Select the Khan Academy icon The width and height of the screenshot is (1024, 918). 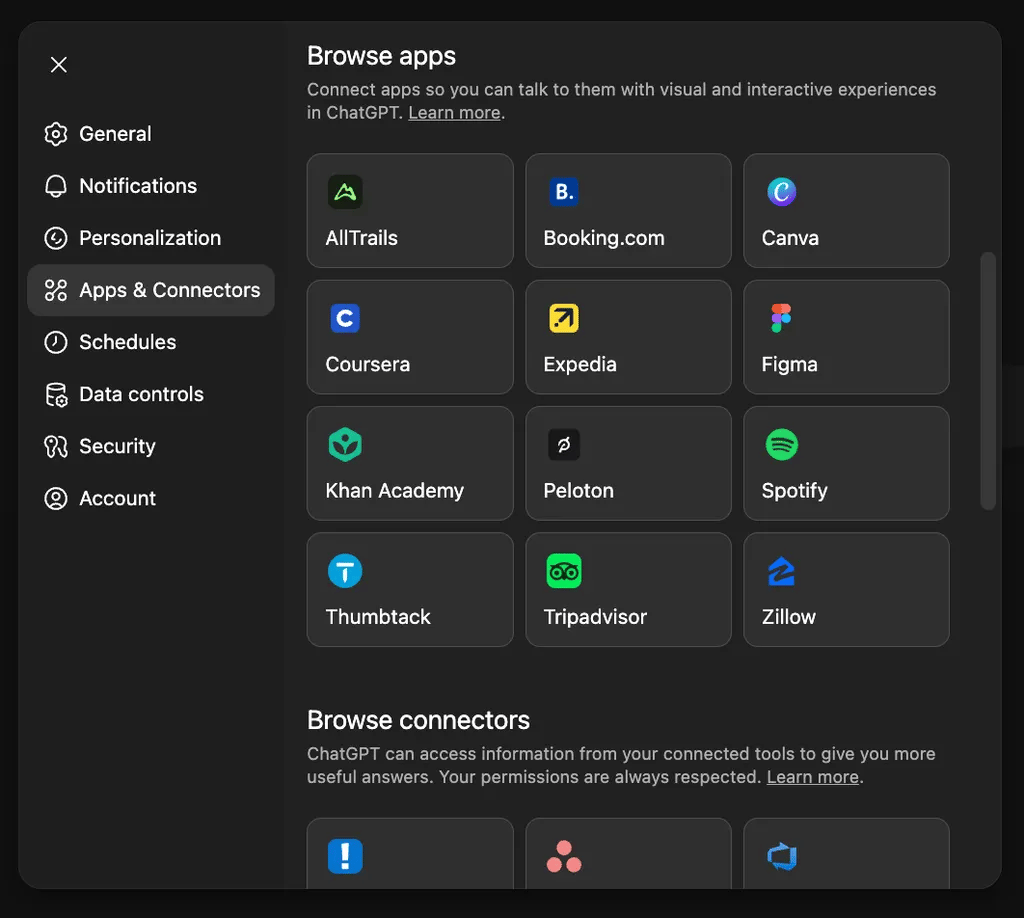point(345,445)
